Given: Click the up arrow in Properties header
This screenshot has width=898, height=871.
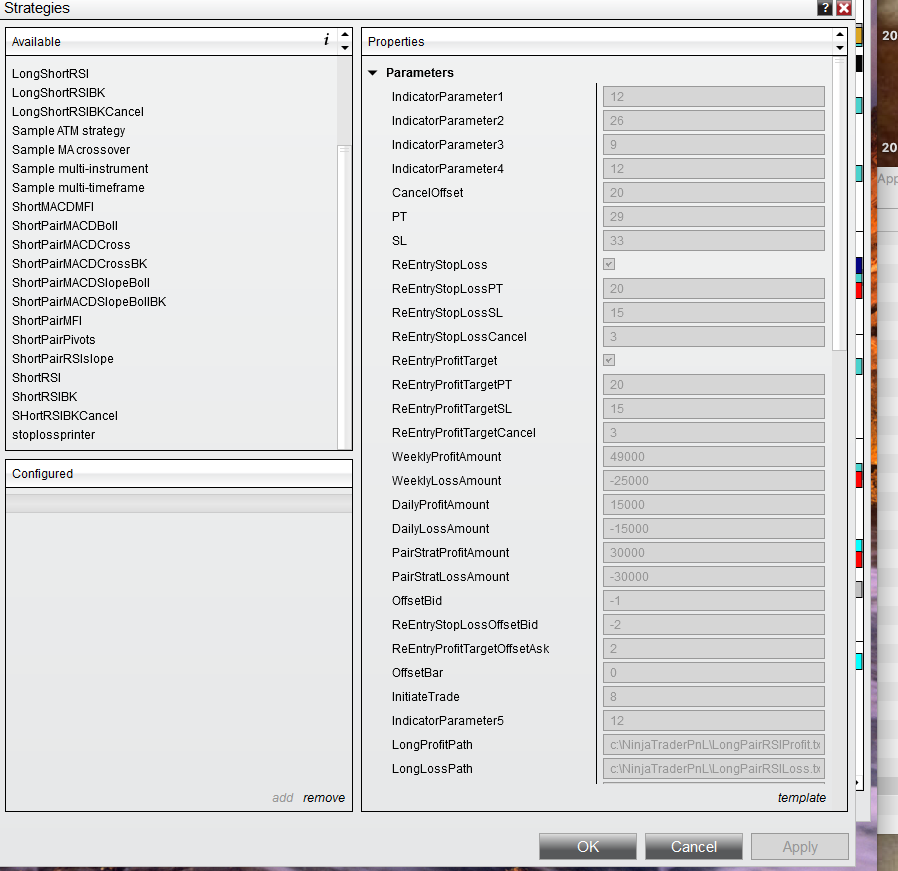Looking at the screenshot, I should click(x=840, y=34).
